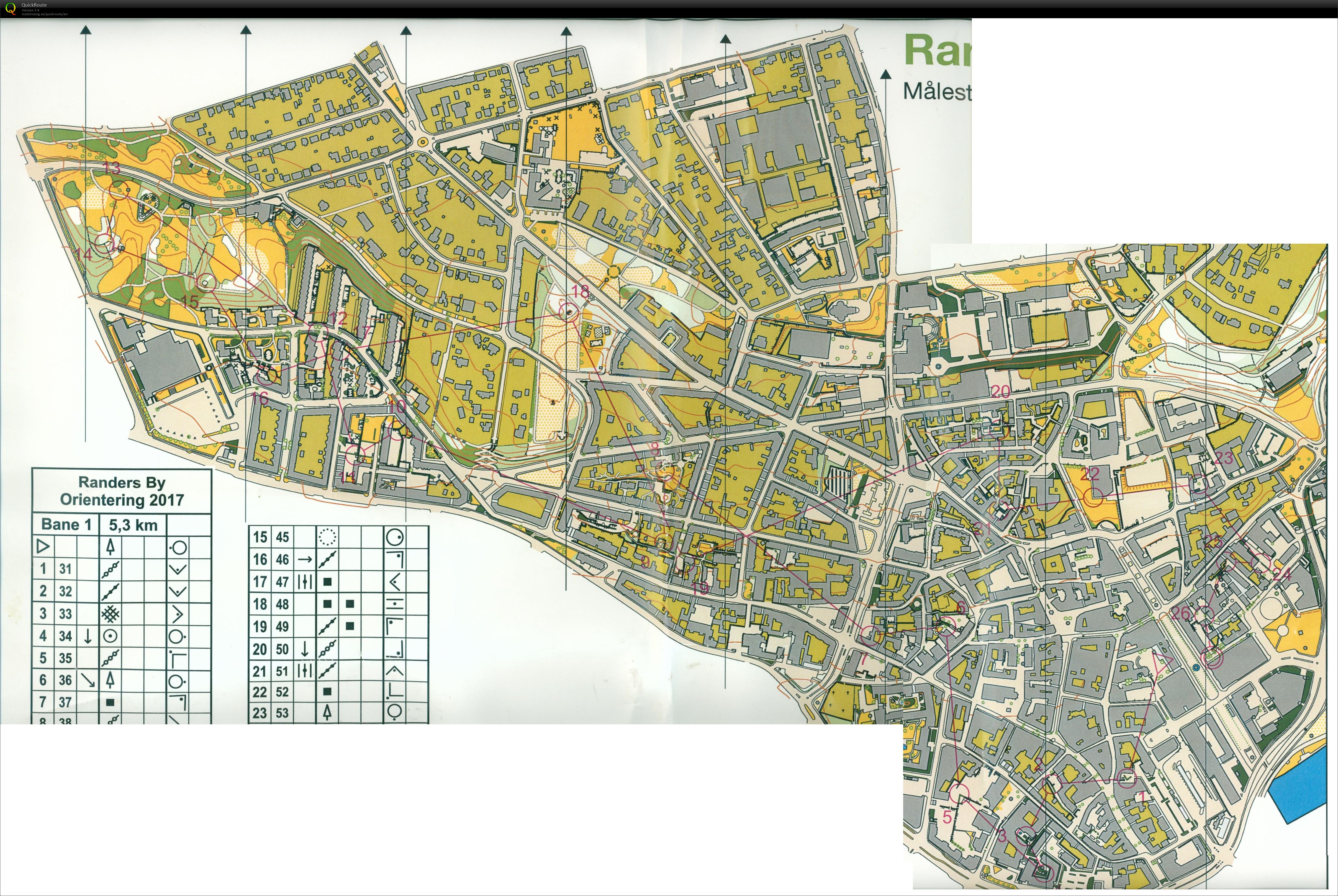Viewport: 1338px width, 896px height.
Task: Click the tree symbol in row 23 (53)
Action: click(327, 713)
